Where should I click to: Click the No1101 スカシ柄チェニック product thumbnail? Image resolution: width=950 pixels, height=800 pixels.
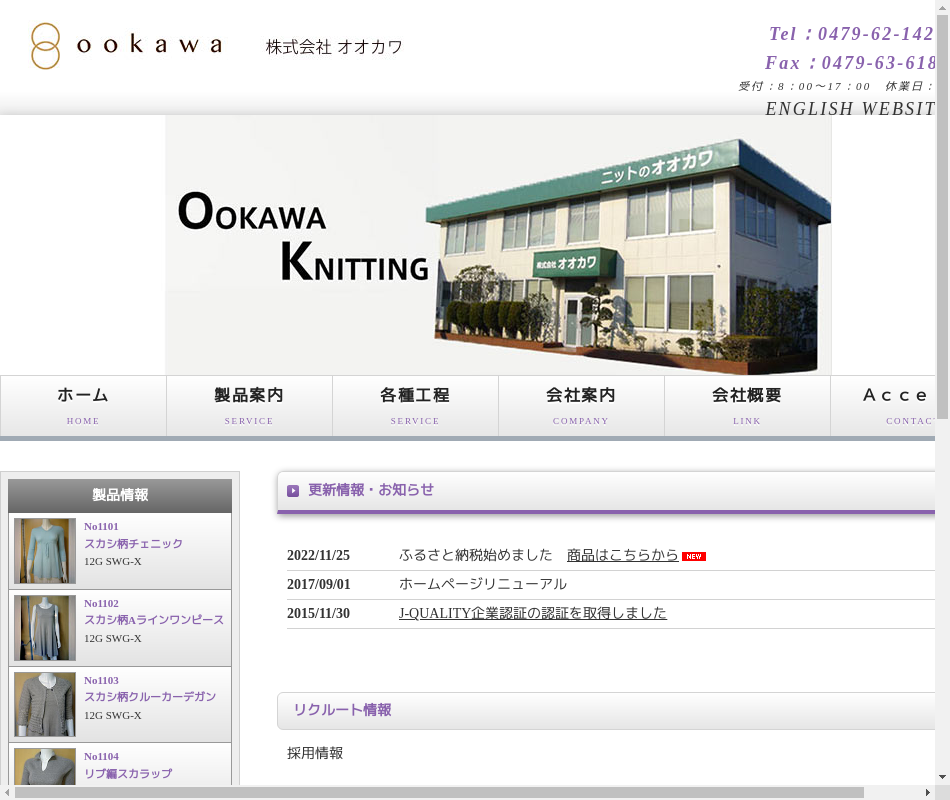tap(45, 551)
